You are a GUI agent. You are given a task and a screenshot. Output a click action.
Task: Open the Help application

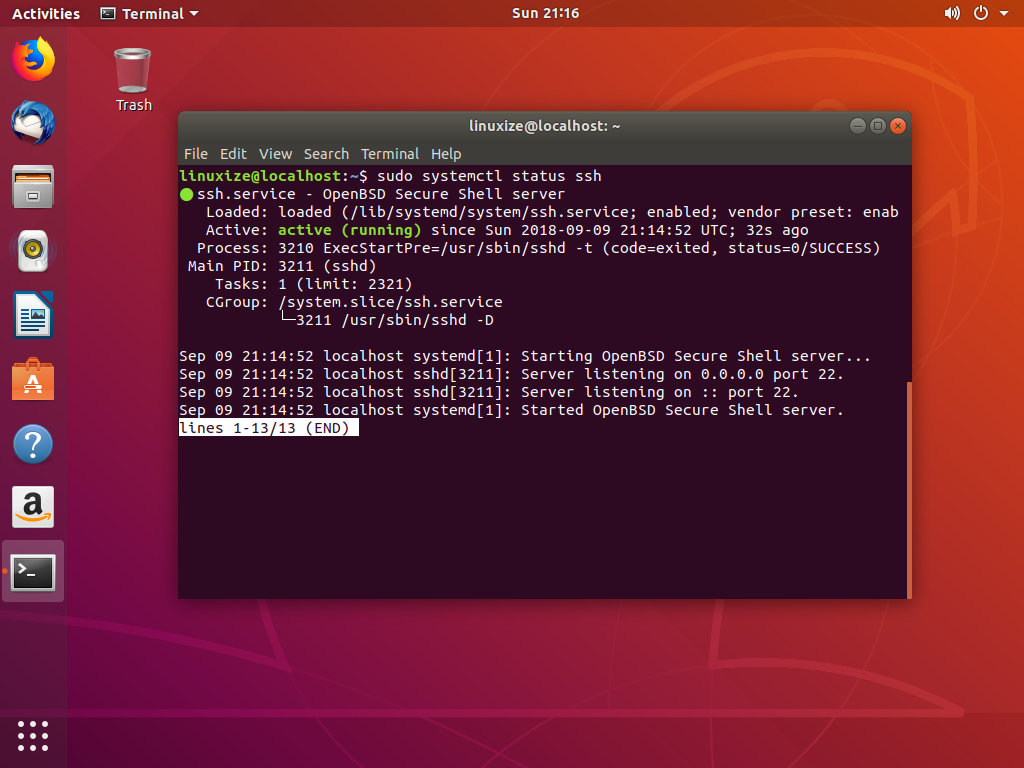[33, 443]
